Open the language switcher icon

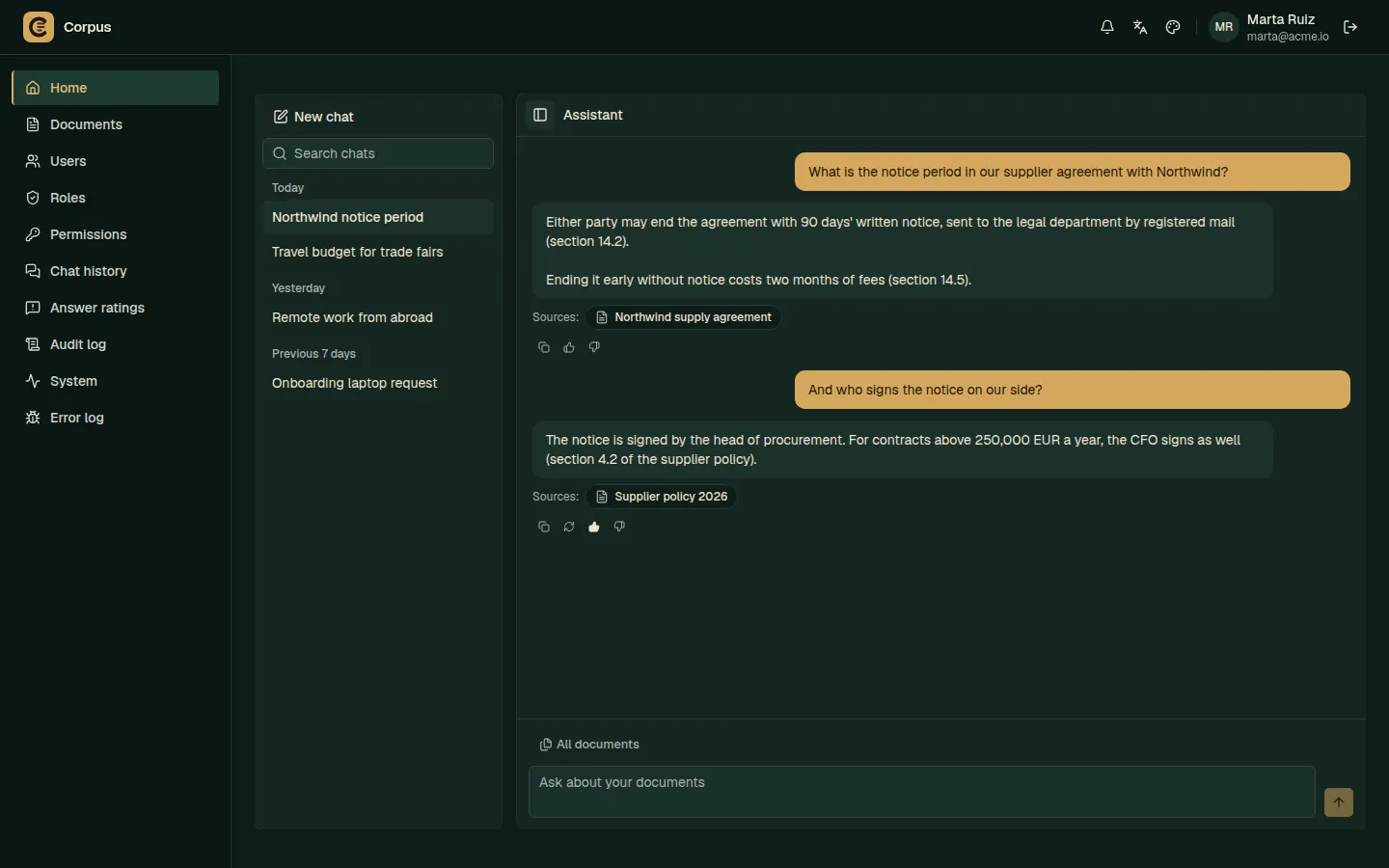tap(1140, 27)
